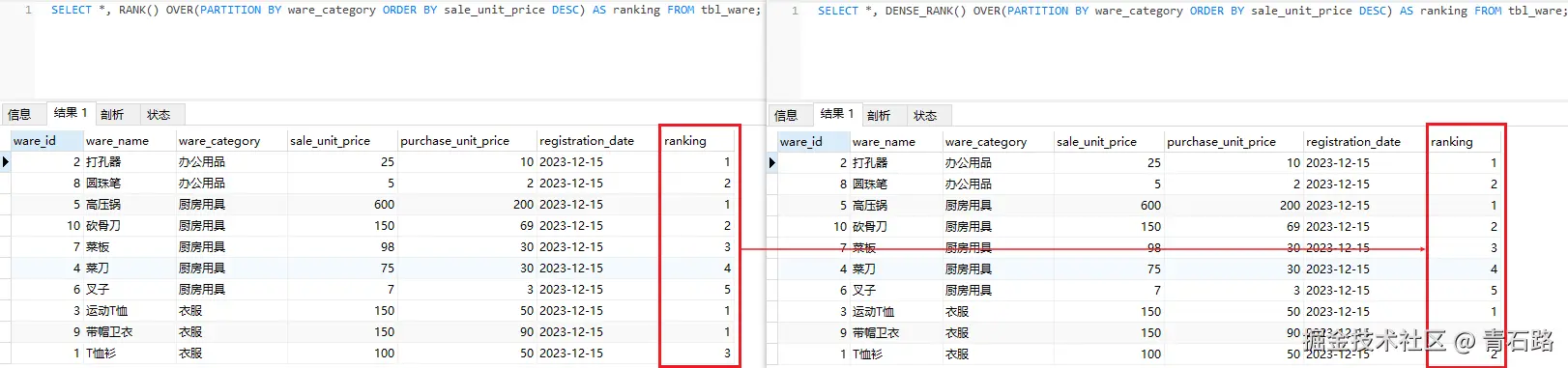The image size is (1568, 368).
Task: Open the 信息 tab in left panel
Action: click(20, 114)
